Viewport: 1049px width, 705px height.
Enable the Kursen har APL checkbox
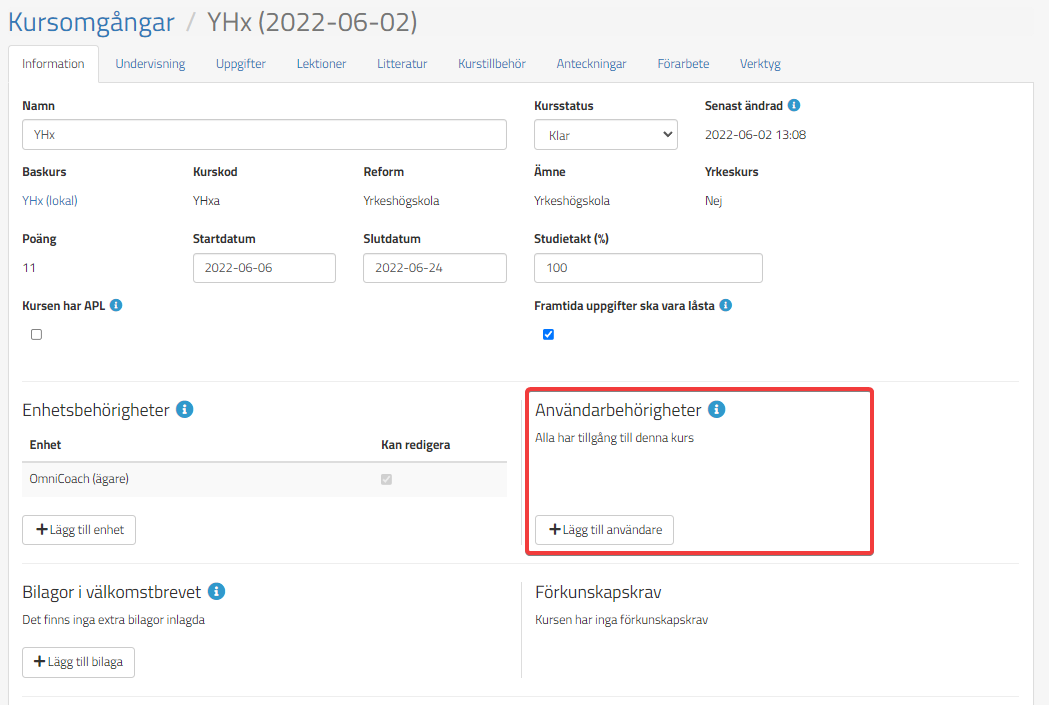pos(37,334)
